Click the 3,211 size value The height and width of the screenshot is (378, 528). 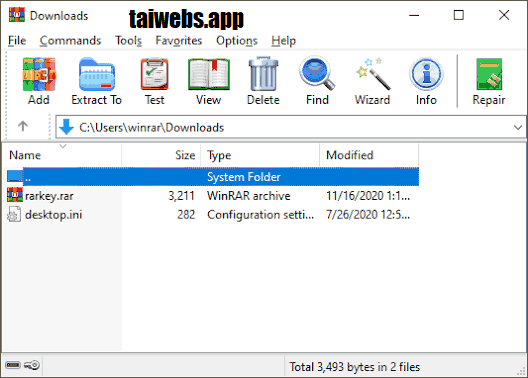(182, 196)
